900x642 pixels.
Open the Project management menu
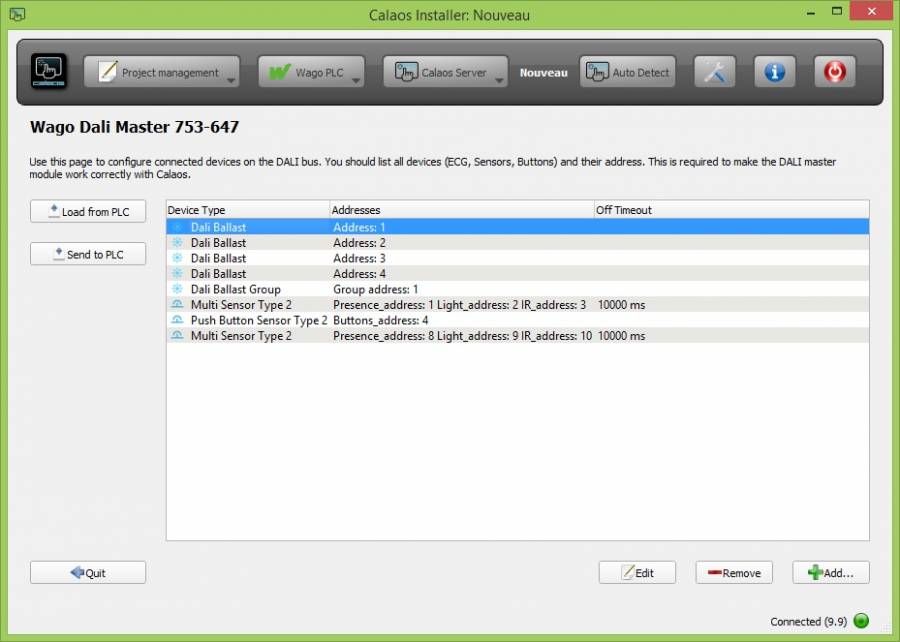pos(162,72)
